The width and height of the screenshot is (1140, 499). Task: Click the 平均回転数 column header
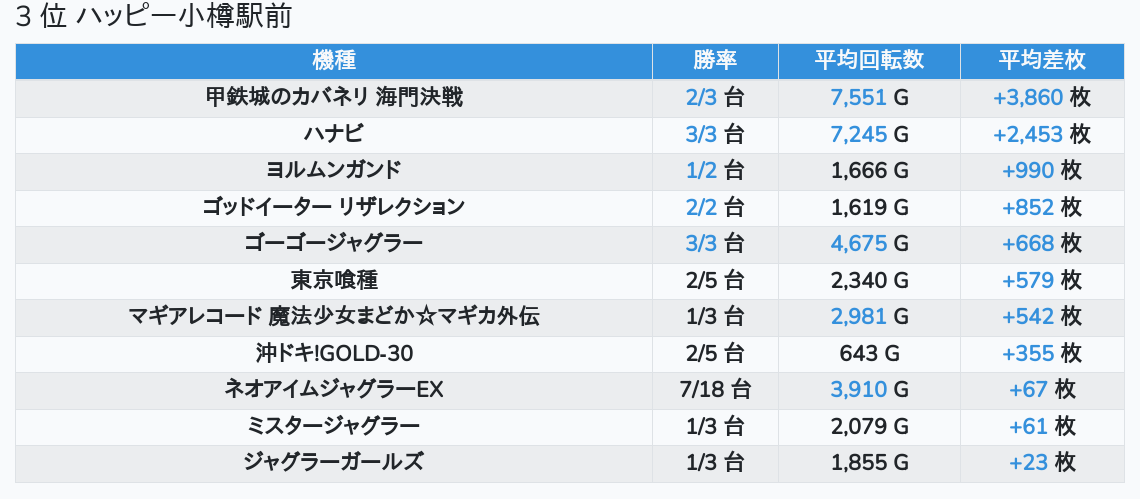869,60
